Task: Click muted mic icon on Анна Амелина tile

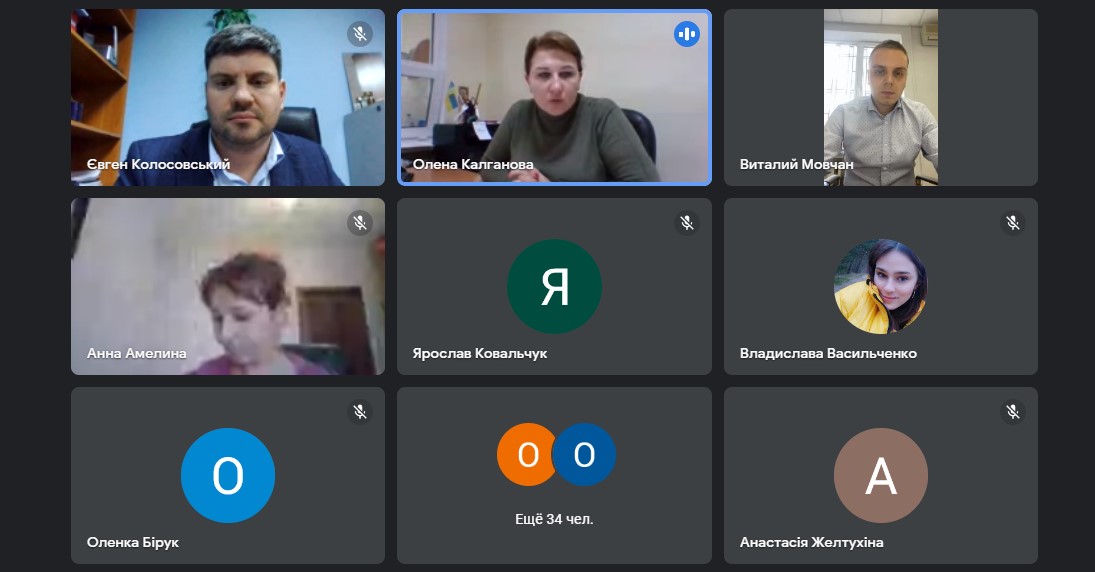Action: 360,223
